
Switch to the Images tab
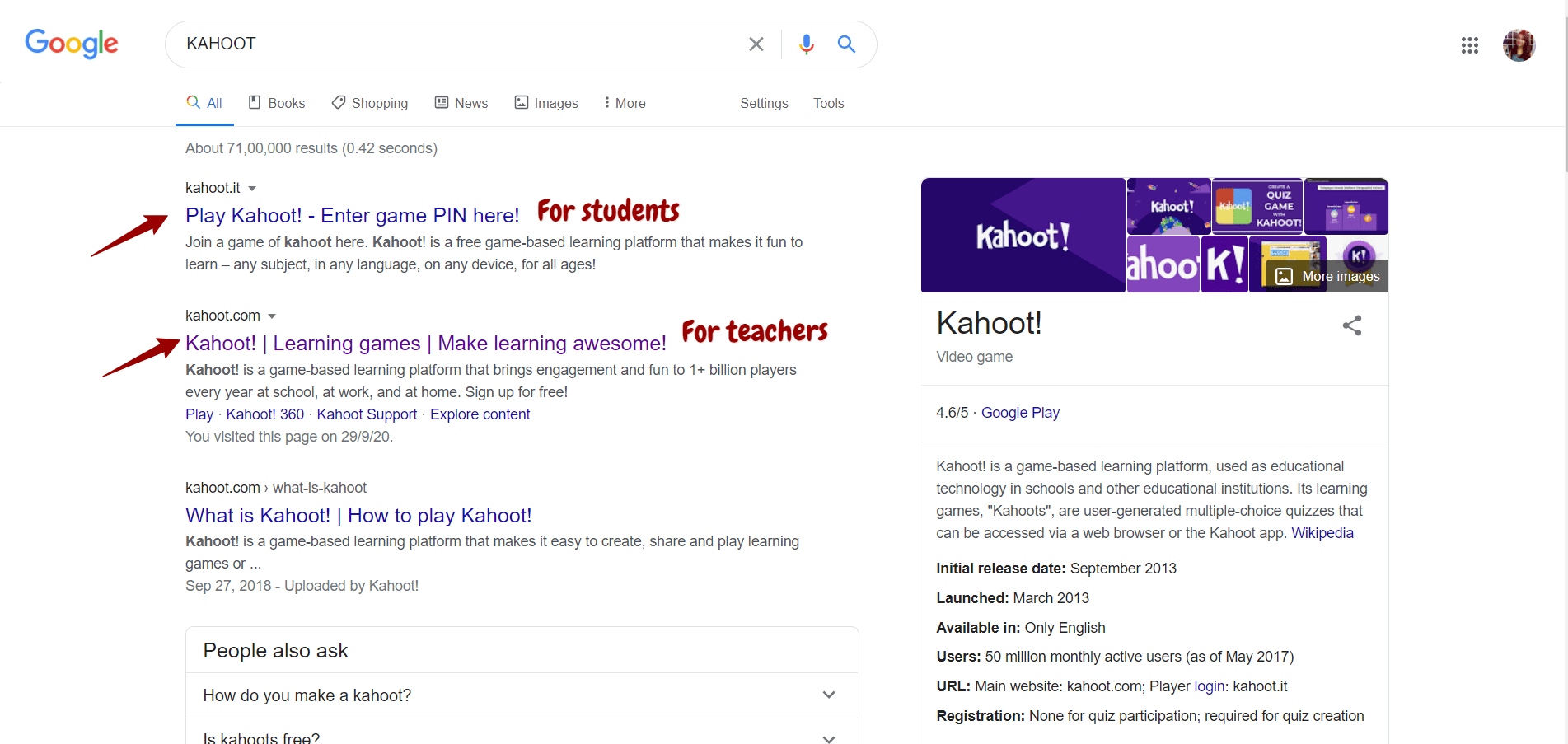pos(546,102)
